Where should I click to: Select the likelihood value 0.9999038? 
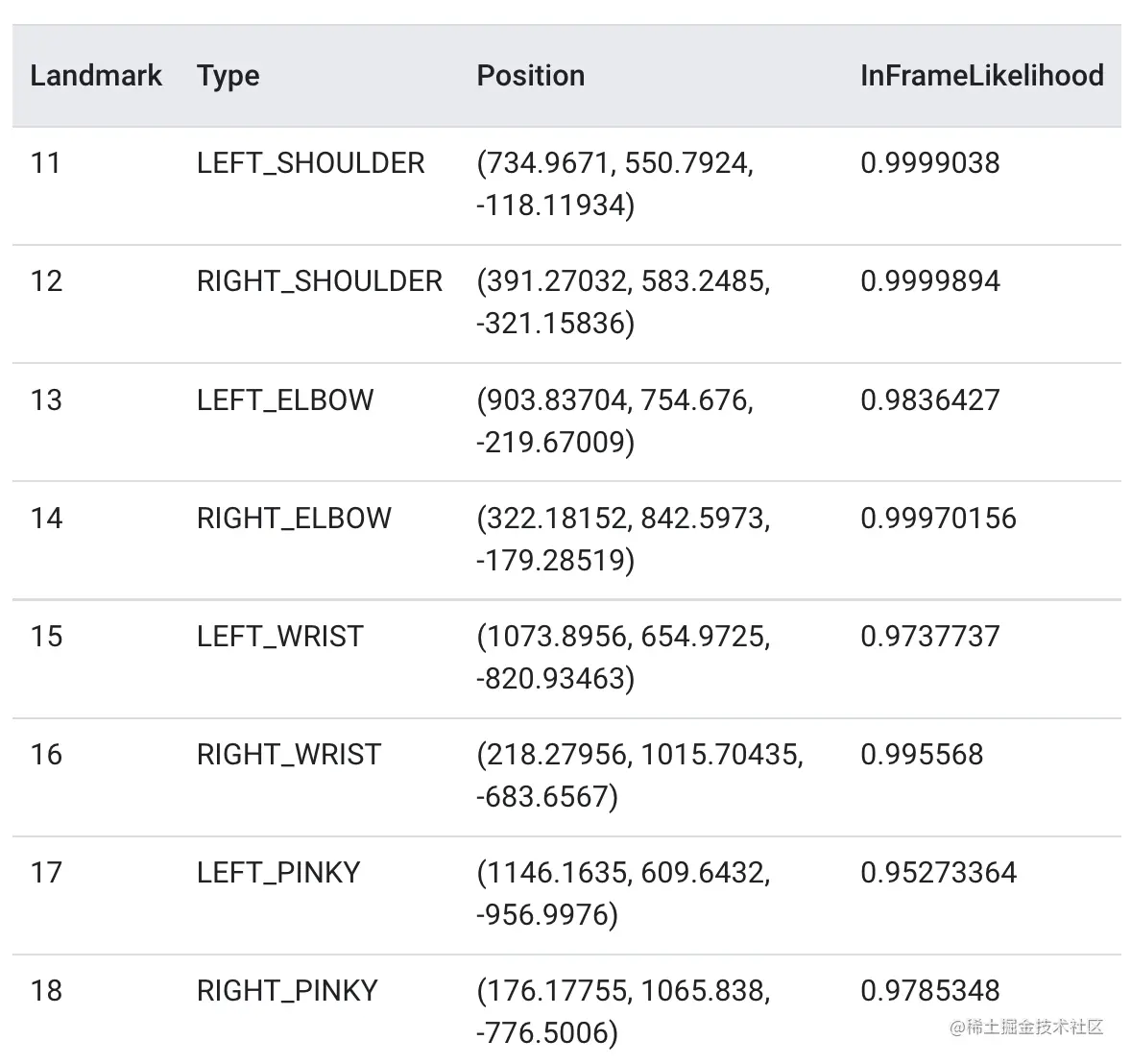(x=929, y=163)
